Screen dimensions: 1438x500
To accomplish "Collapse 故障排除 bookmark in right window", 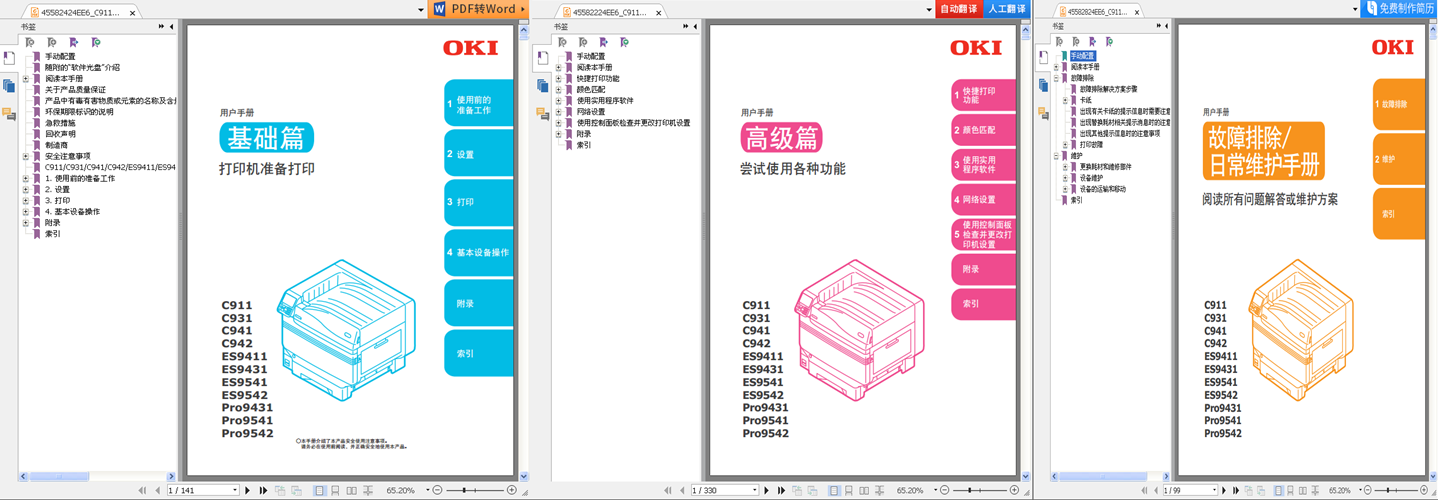I will 1056,78.
